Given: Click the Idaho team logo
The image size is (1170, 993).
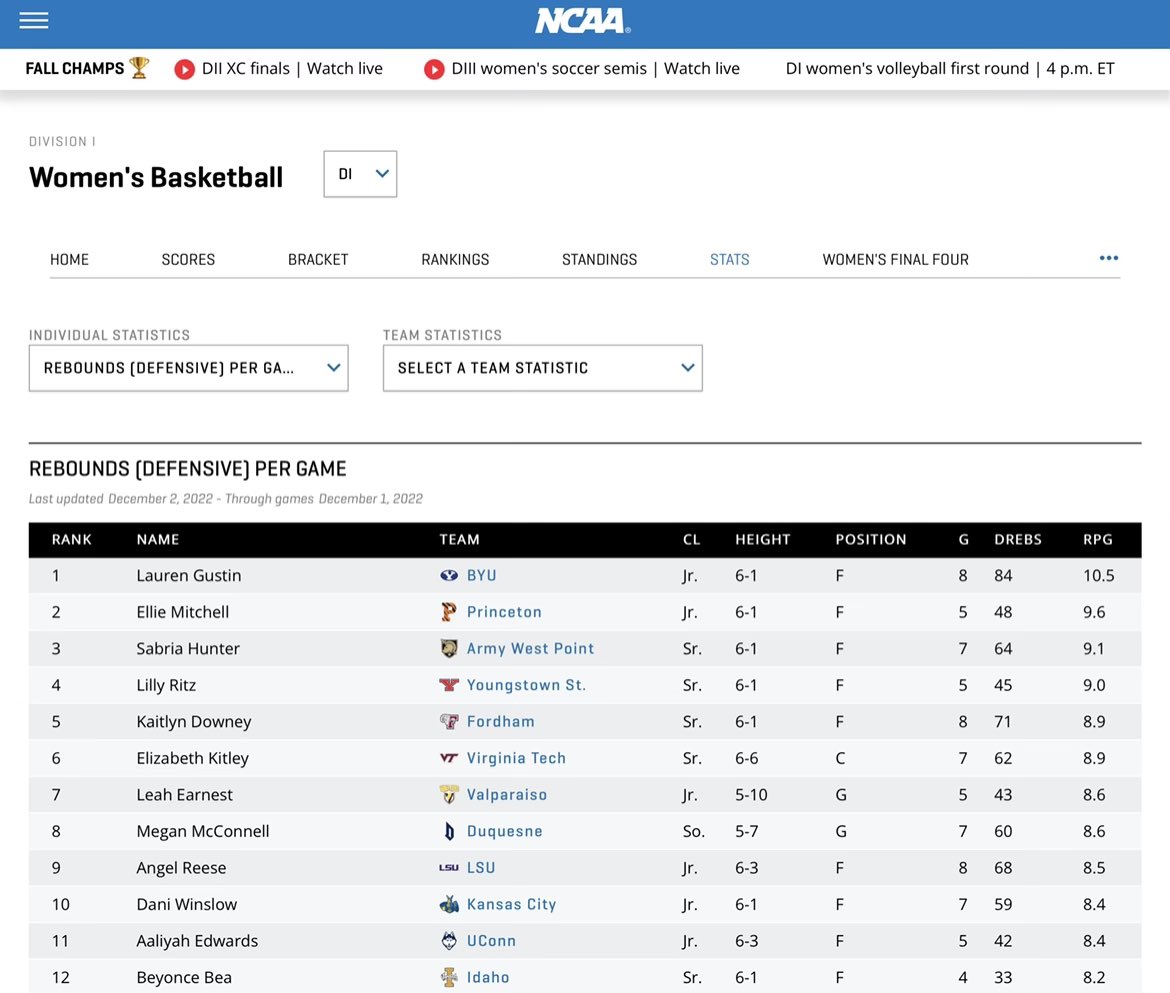Looking at the screenshot, I should tap(448, 977).
